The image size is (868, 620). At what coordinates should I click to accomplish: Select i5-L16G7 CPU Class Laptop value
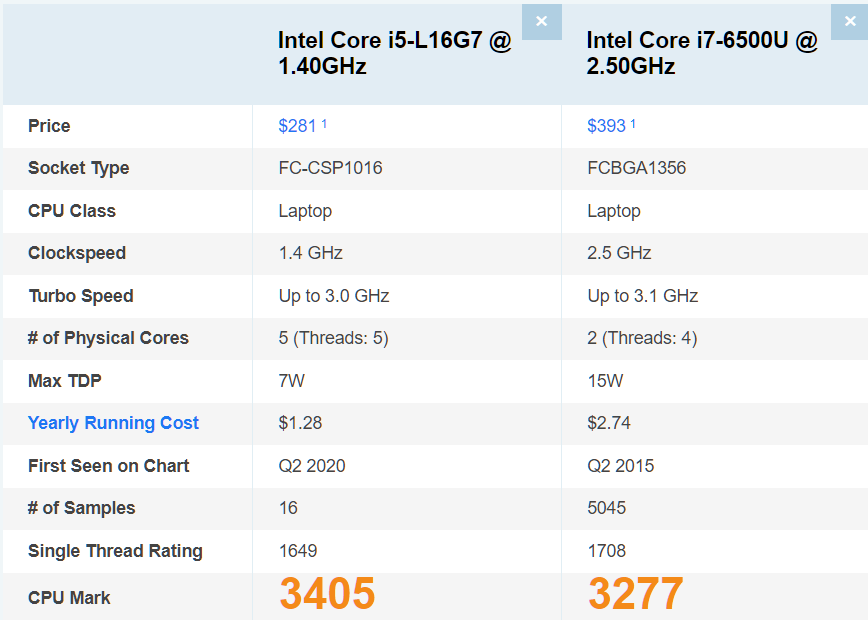305,211
